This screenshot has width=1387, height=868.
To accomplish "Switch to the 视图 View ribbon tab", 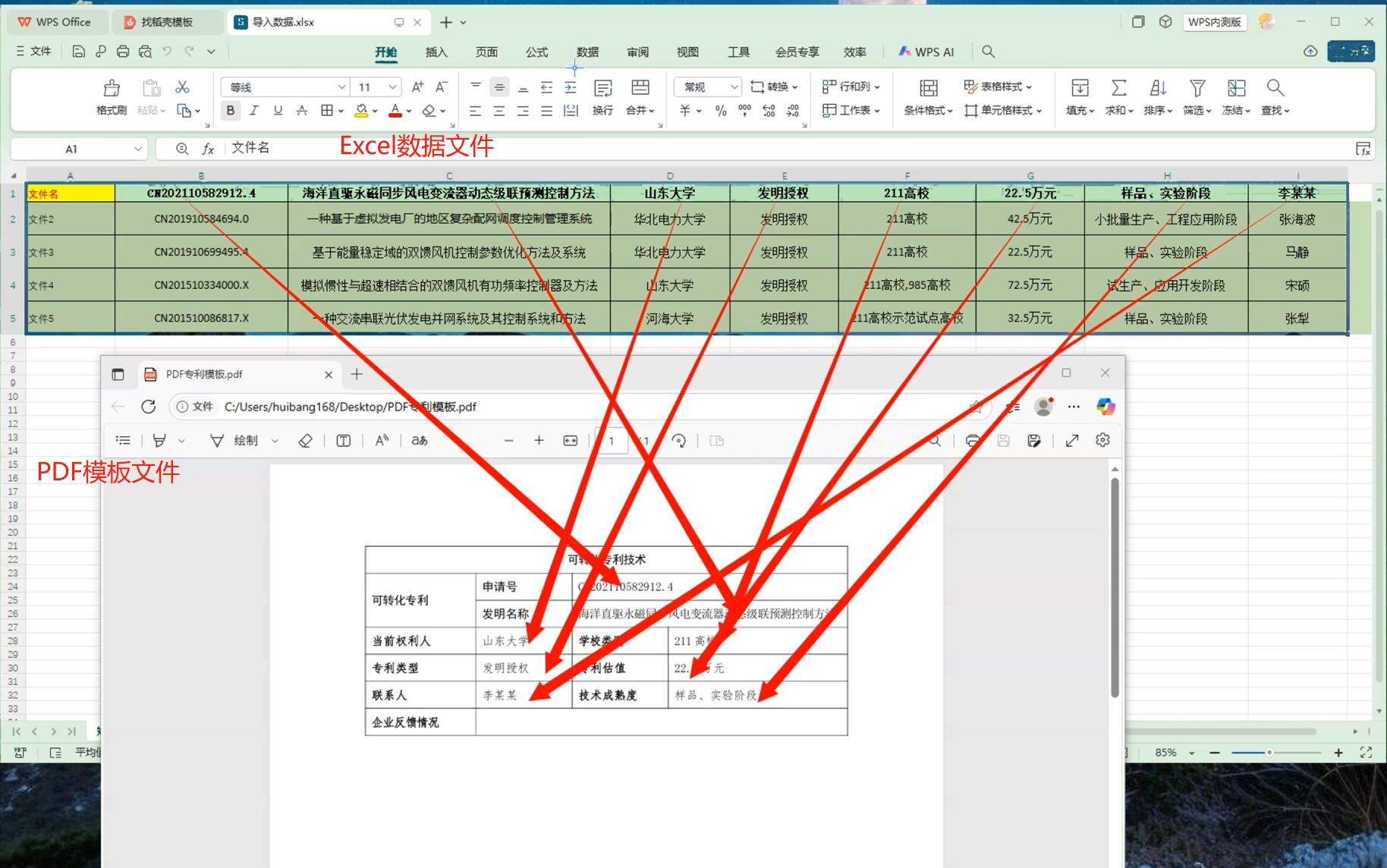I will [687, 52].
